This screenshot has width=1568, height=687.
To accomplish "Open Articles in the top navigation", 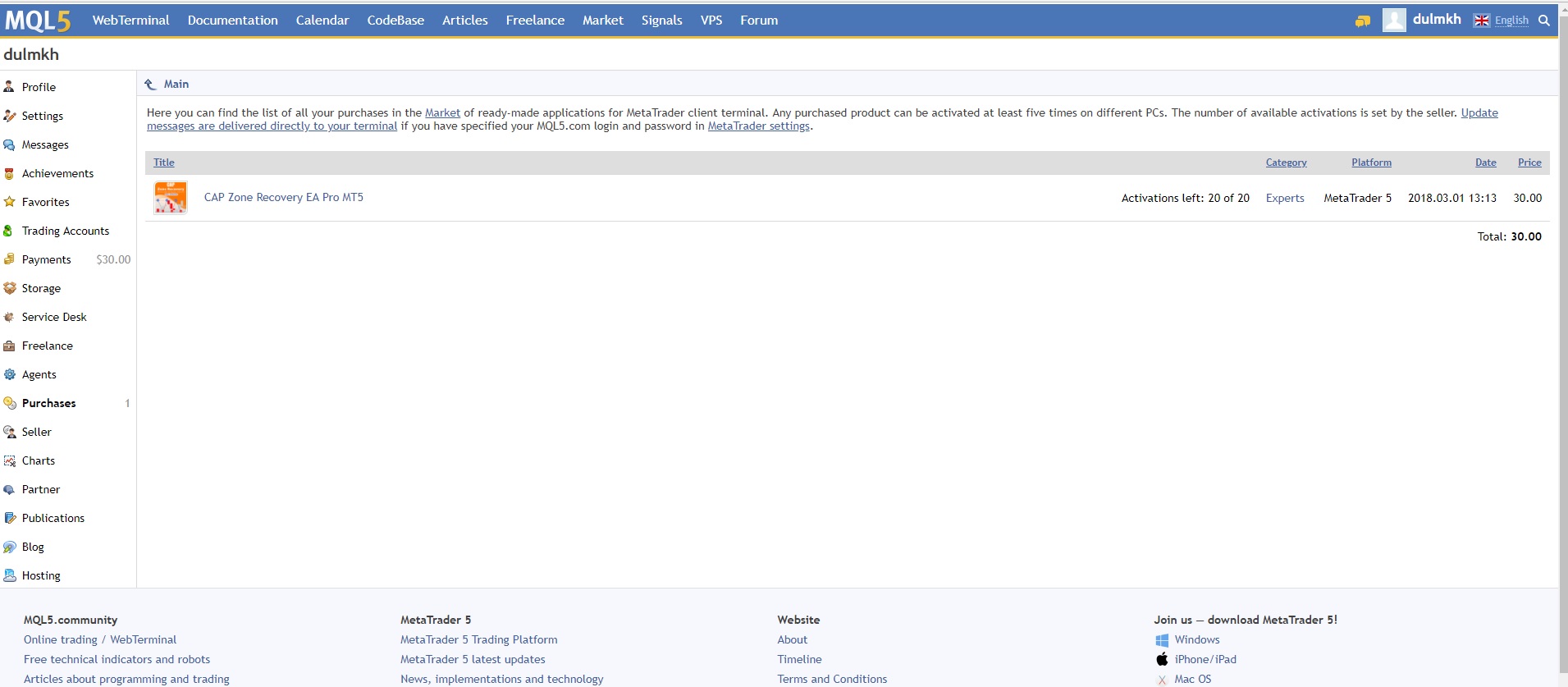I will pos(465,21).
